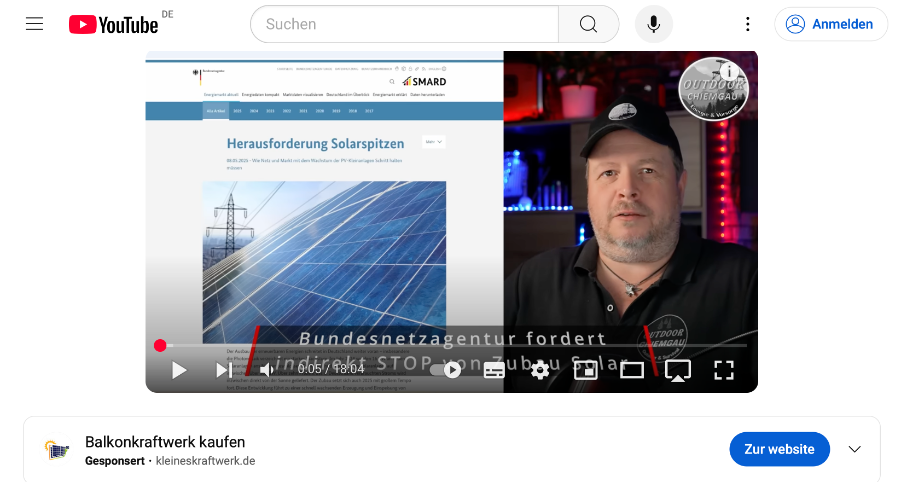Image resolution: width=902 pixels, height=482 pixels.
Task: Click the Zur website ad button
Action: pyautogui.click(x=779, y=449)
